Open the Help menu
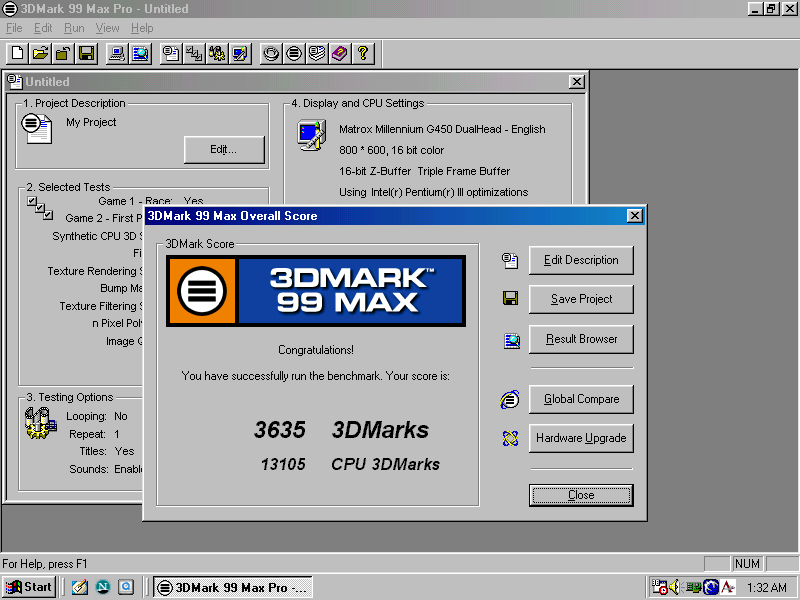 pyautogui.click(x=142, y=28)
